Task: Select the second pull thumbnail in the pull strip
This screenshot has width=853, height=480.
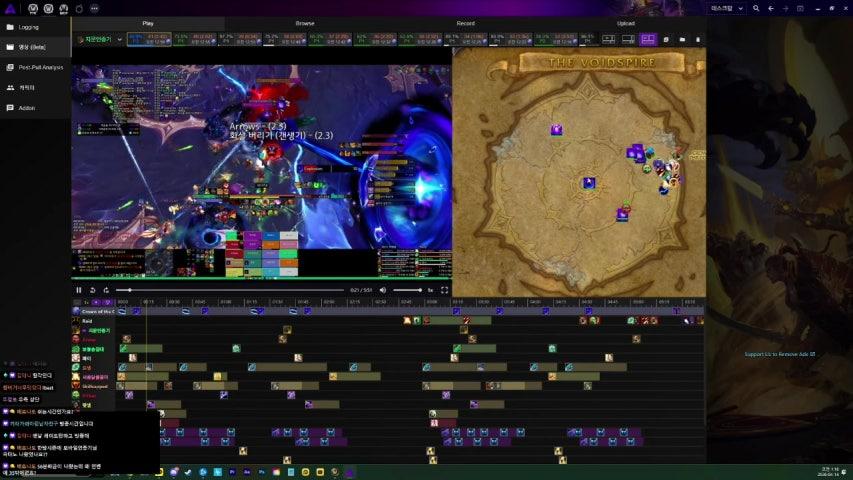Action: pyautogui.click(x=194, y=39)
